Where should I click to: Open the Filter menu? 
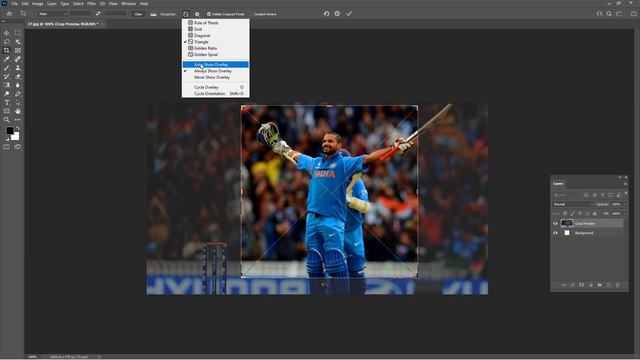(x=91, y=4)
